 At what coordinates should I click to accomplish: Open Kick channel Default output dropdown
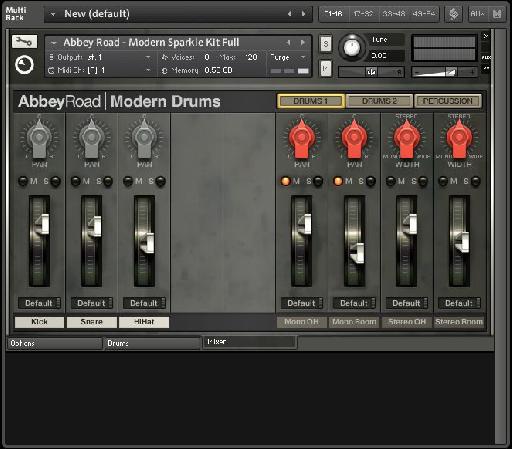pyautogui.click(x=39, y=303)
